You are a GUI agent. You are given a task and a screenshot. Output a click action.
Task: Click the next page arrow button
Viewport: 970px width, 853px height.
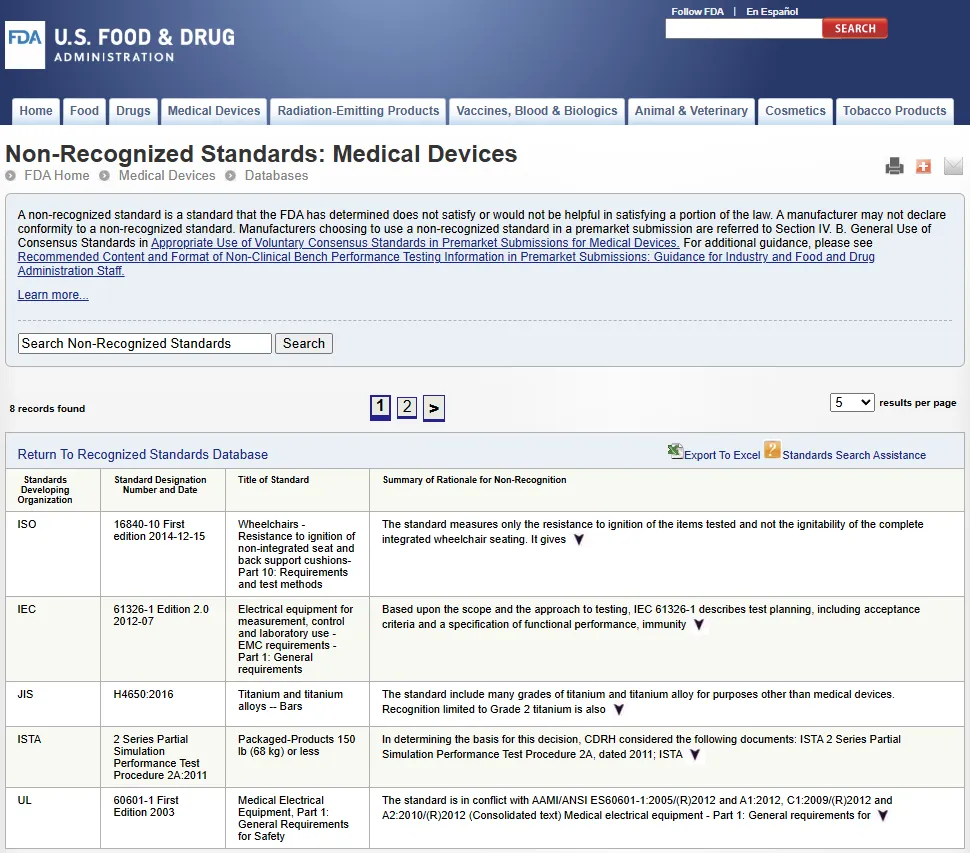(434, 408)
